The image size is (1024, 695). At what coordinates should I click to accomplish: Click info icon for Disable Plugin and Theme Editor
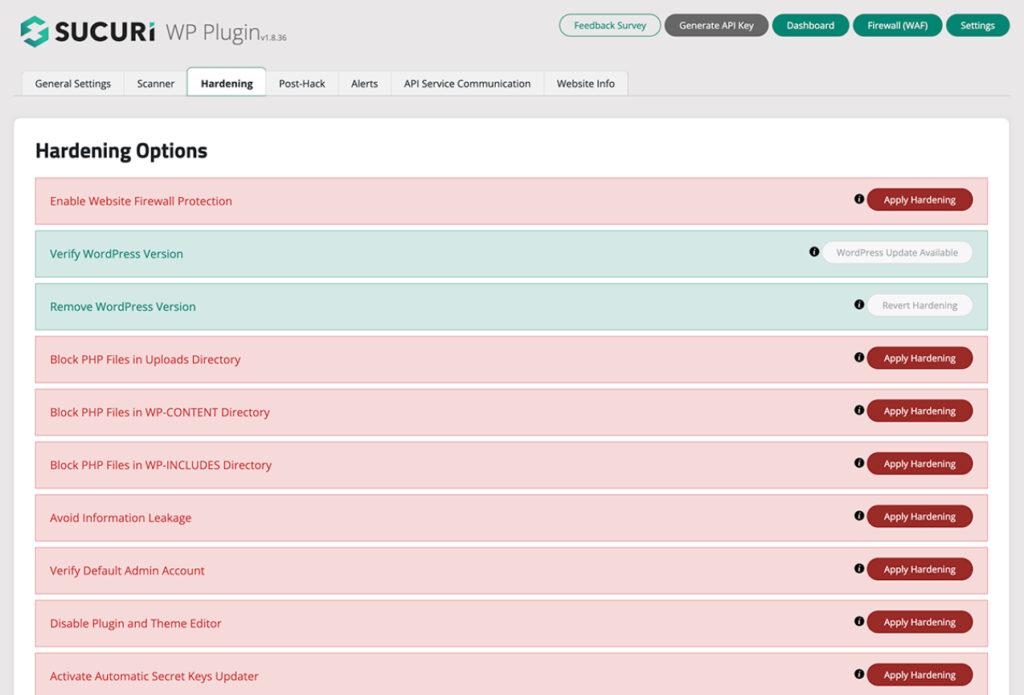click(859, 622)
